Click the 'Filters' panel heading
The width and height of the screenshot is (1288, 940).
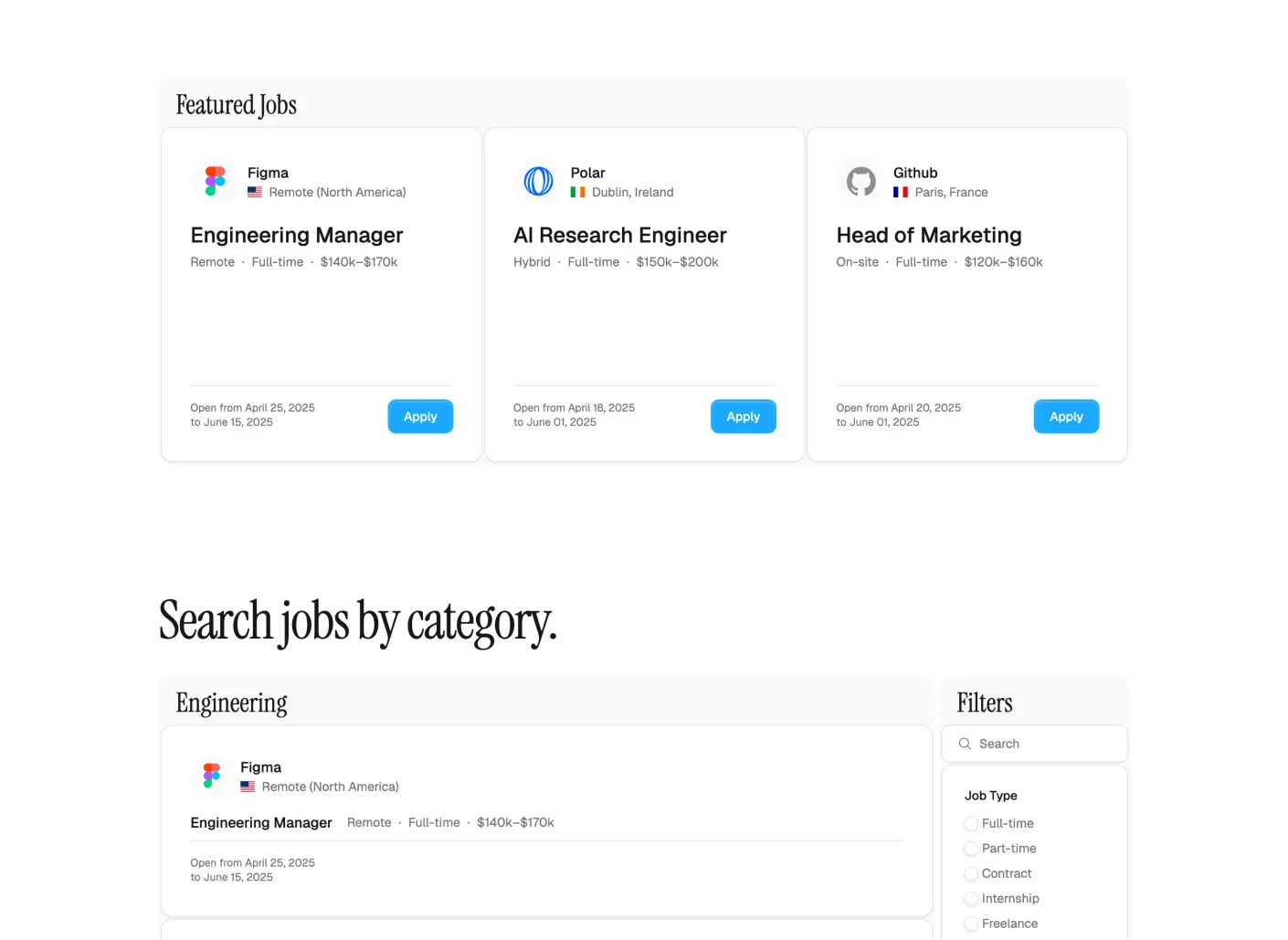coord(985,702)
